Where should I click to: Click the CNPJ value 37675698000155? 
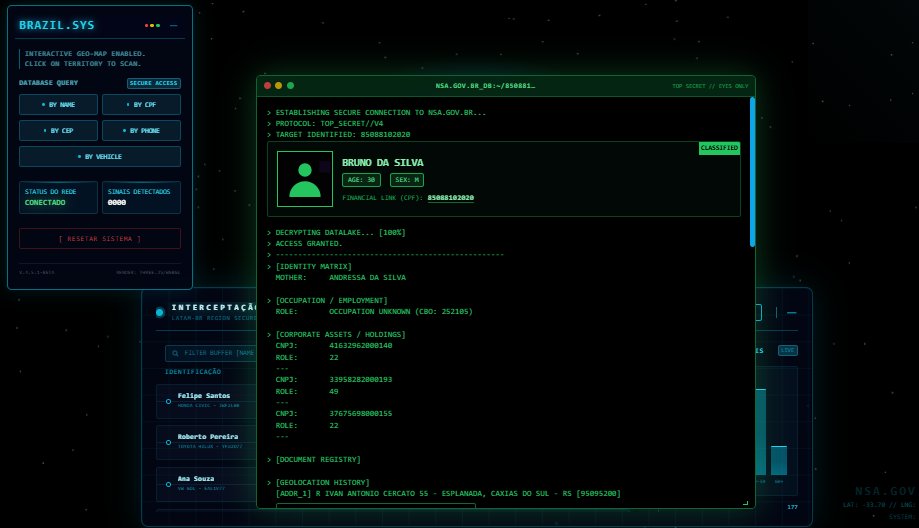[360, 414]
